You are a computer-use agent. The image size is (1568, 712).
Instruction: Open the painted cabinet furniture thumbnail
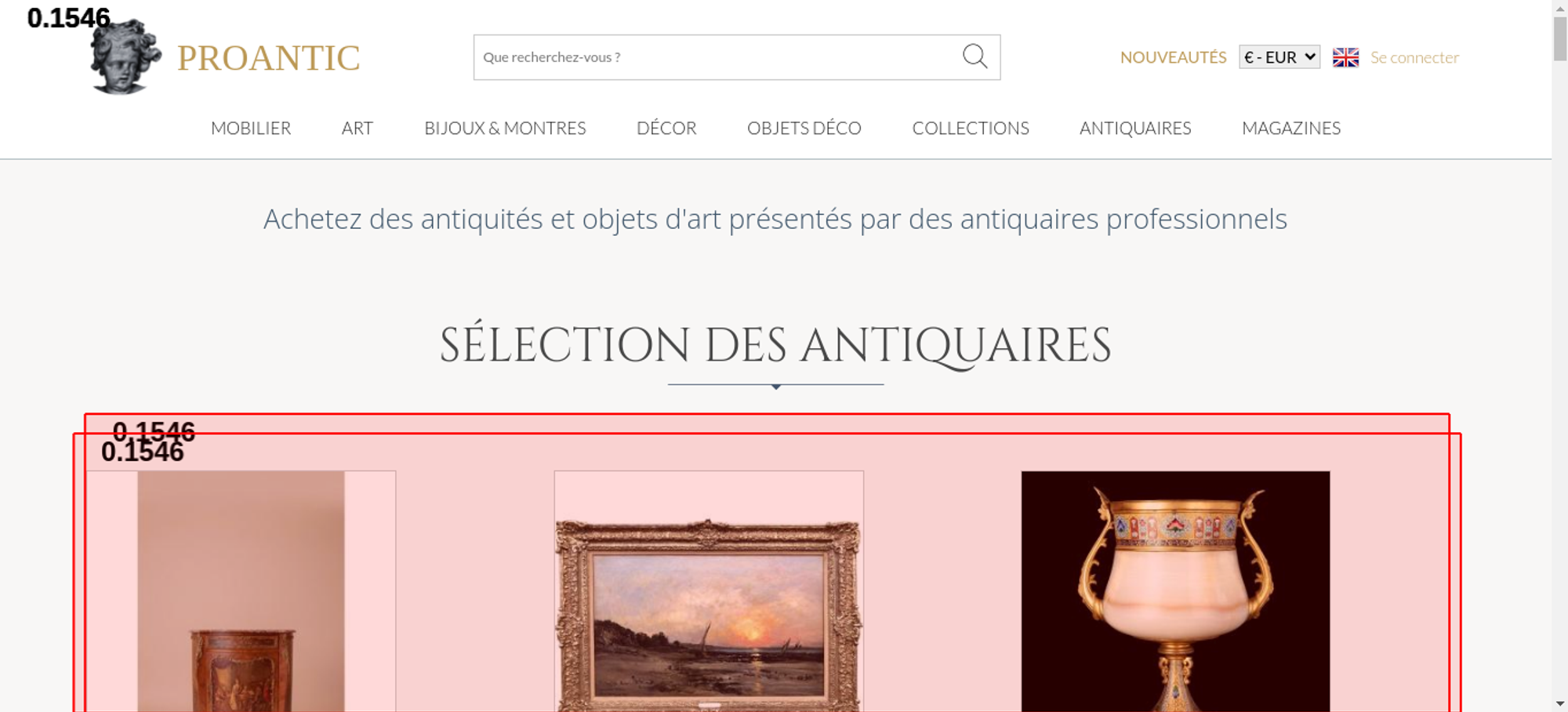(x=241, y=591)
